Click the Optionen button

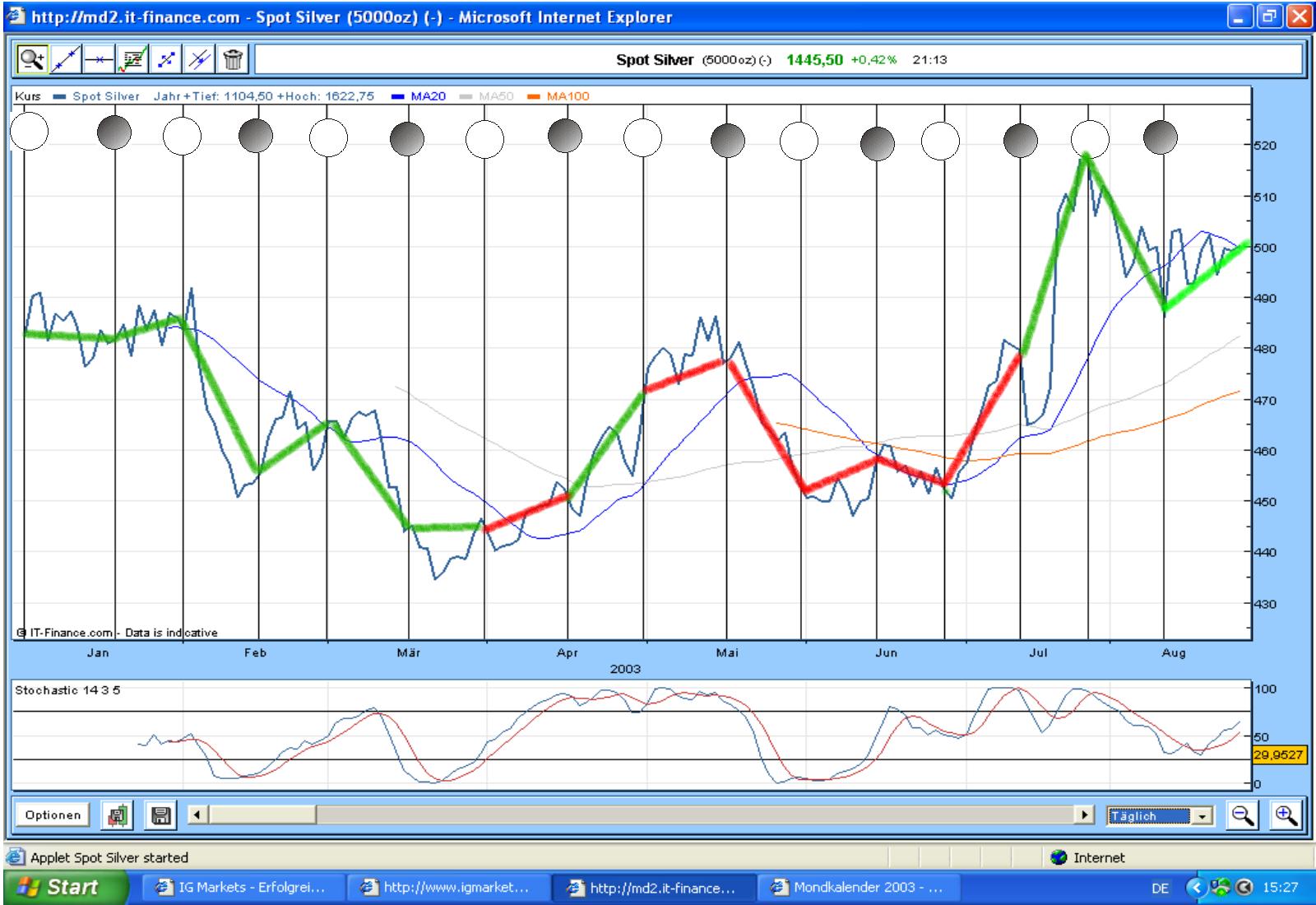(53, 815)
